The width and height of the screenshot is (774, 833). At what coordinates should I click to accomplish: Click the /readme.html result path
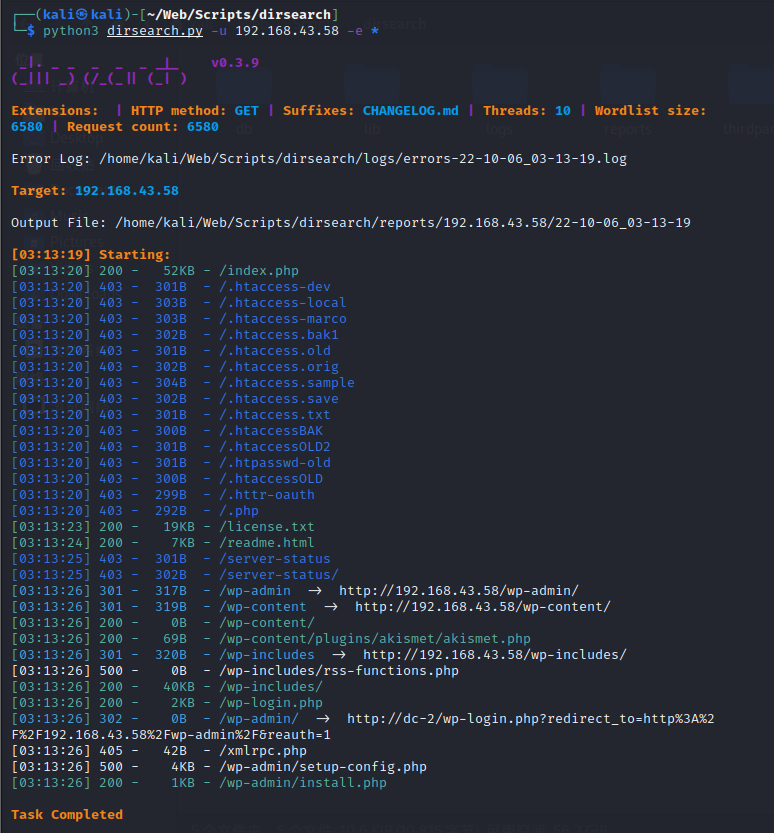(x=266, y=543)
